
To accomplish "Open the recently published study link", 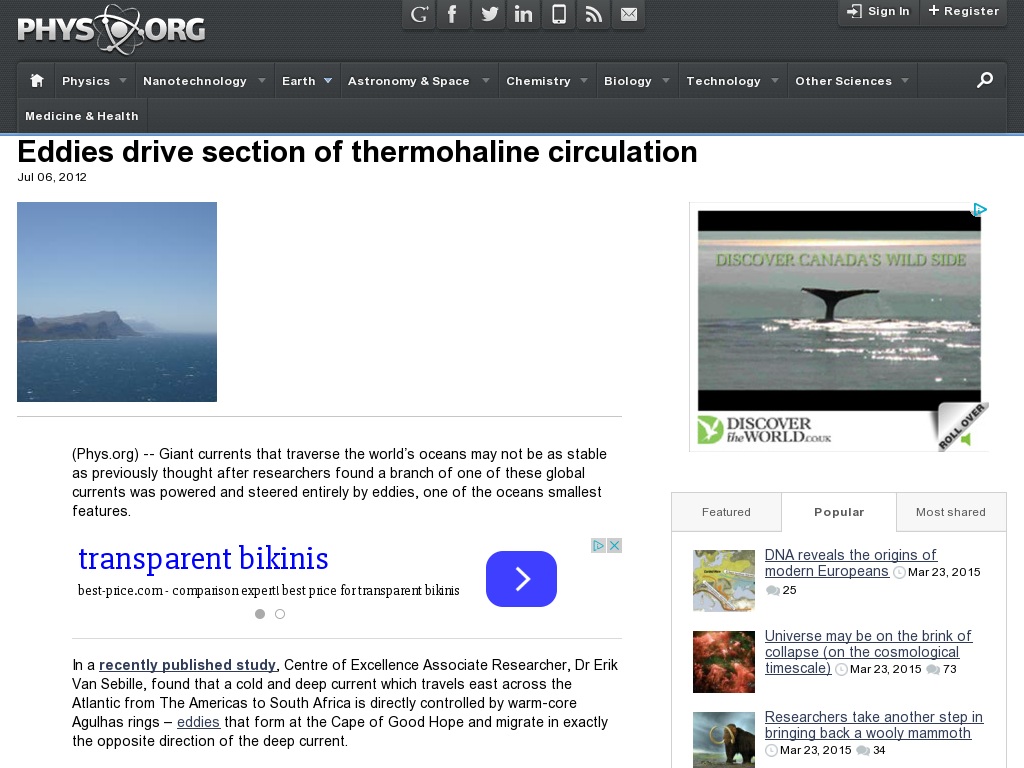I will [x=187, y=665].
